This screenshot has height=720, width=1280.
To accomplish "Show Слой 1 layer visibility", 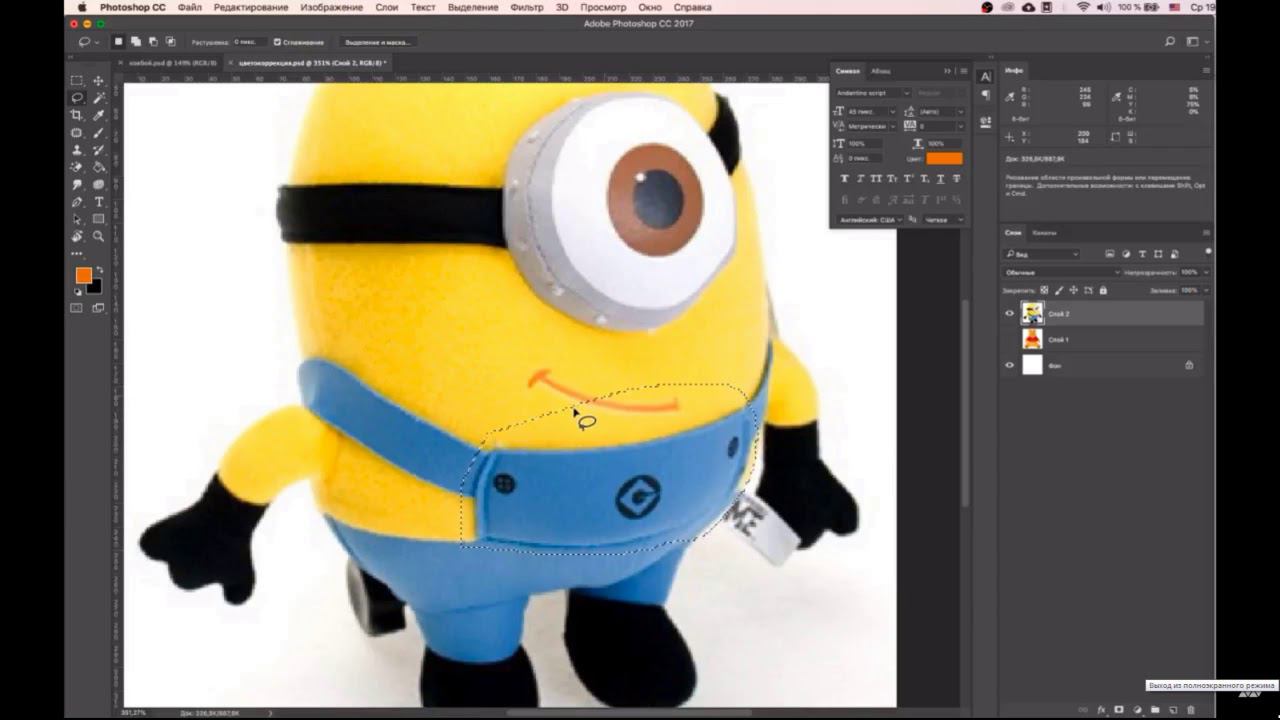I will point(1009,340).
